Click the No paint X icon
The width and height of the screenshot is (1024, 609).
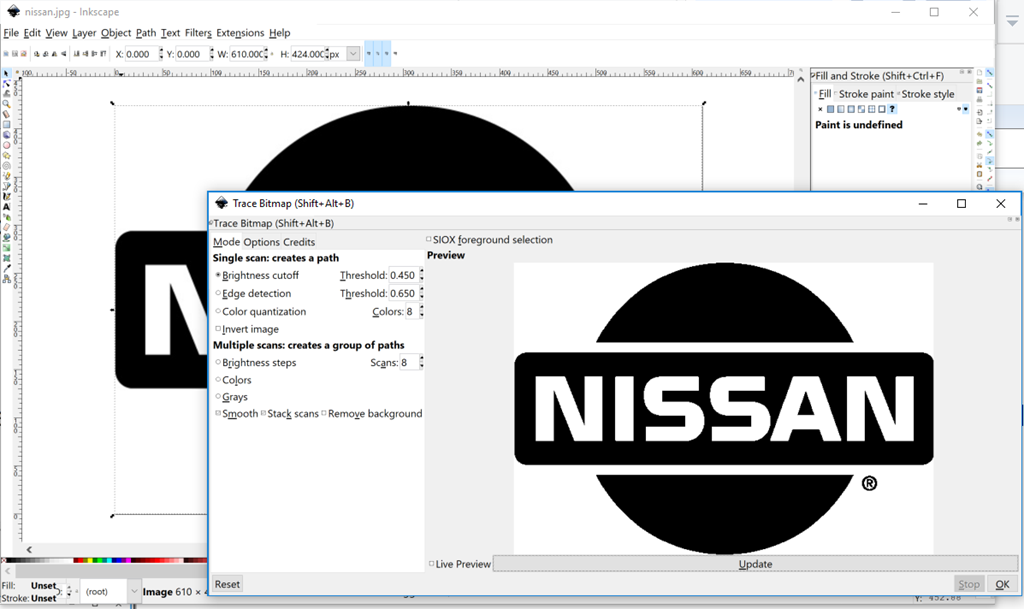coord(820,109)
